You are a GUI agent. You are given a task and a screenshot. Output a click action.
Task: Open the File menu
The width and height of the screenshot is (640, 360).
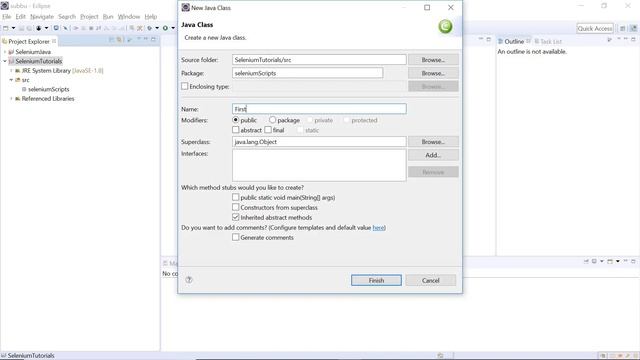pos(7,17)
